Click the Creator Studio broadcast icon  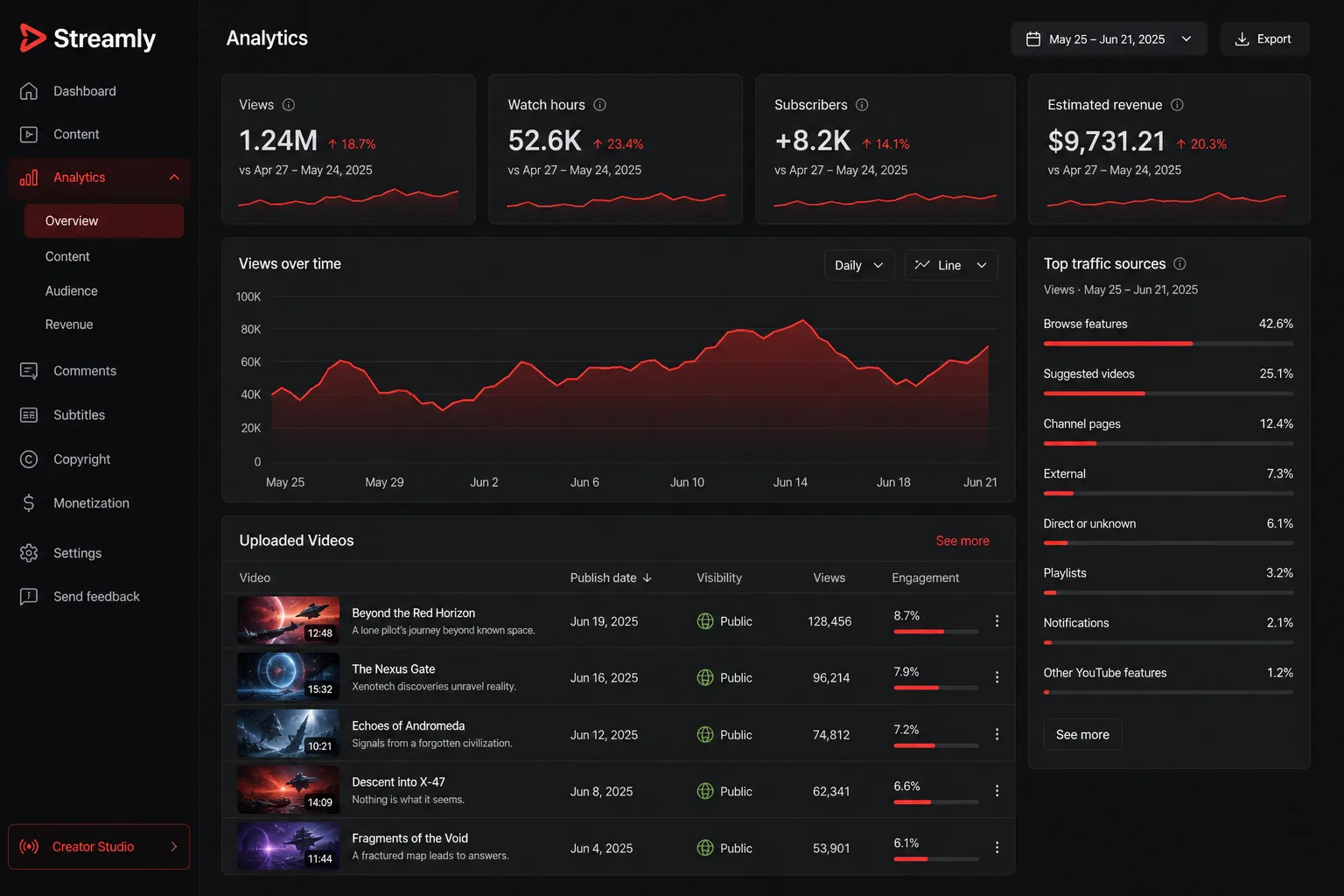click(29, 847)
